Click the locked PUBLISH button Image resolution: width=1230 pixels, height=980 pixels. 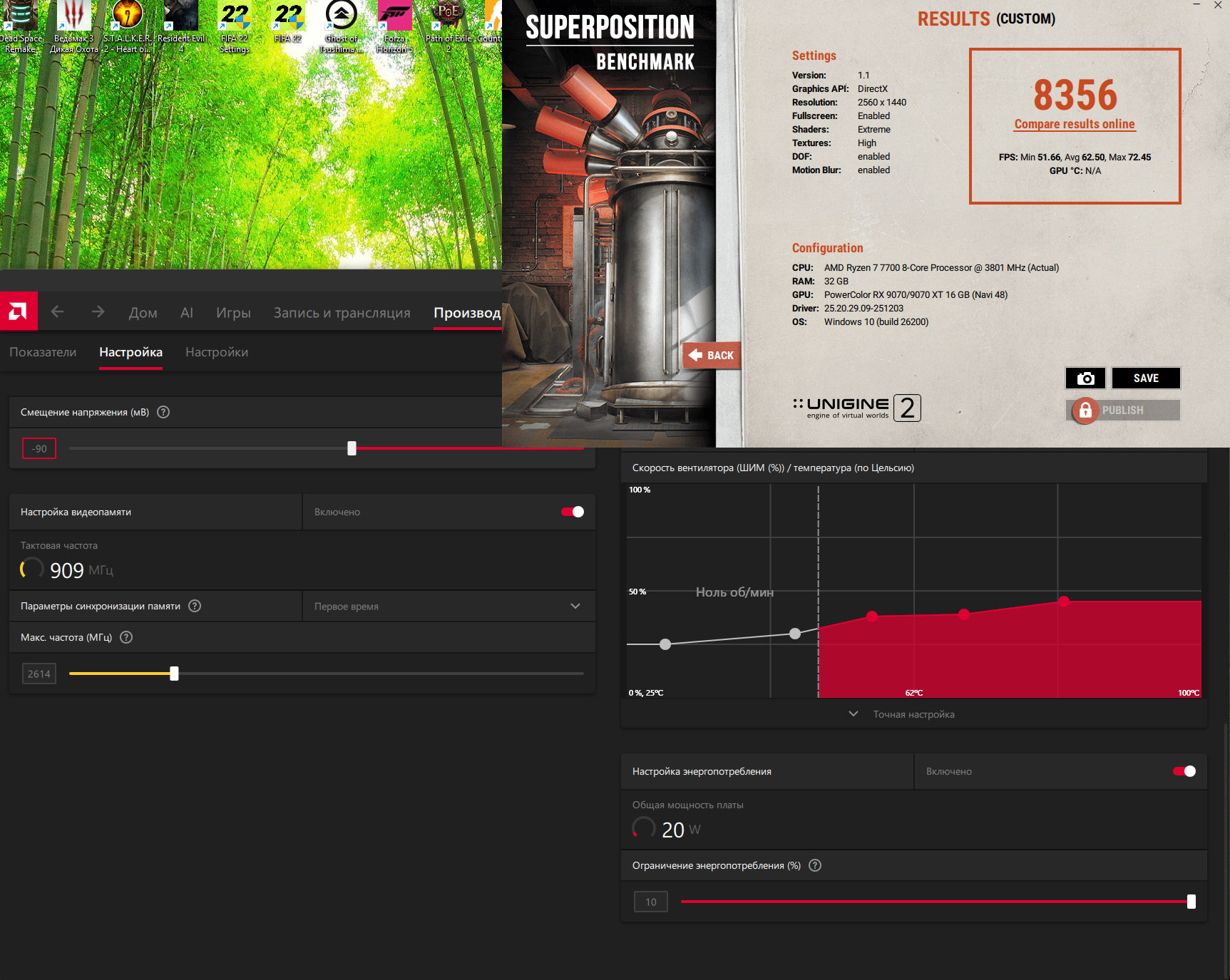(1123, 410)
